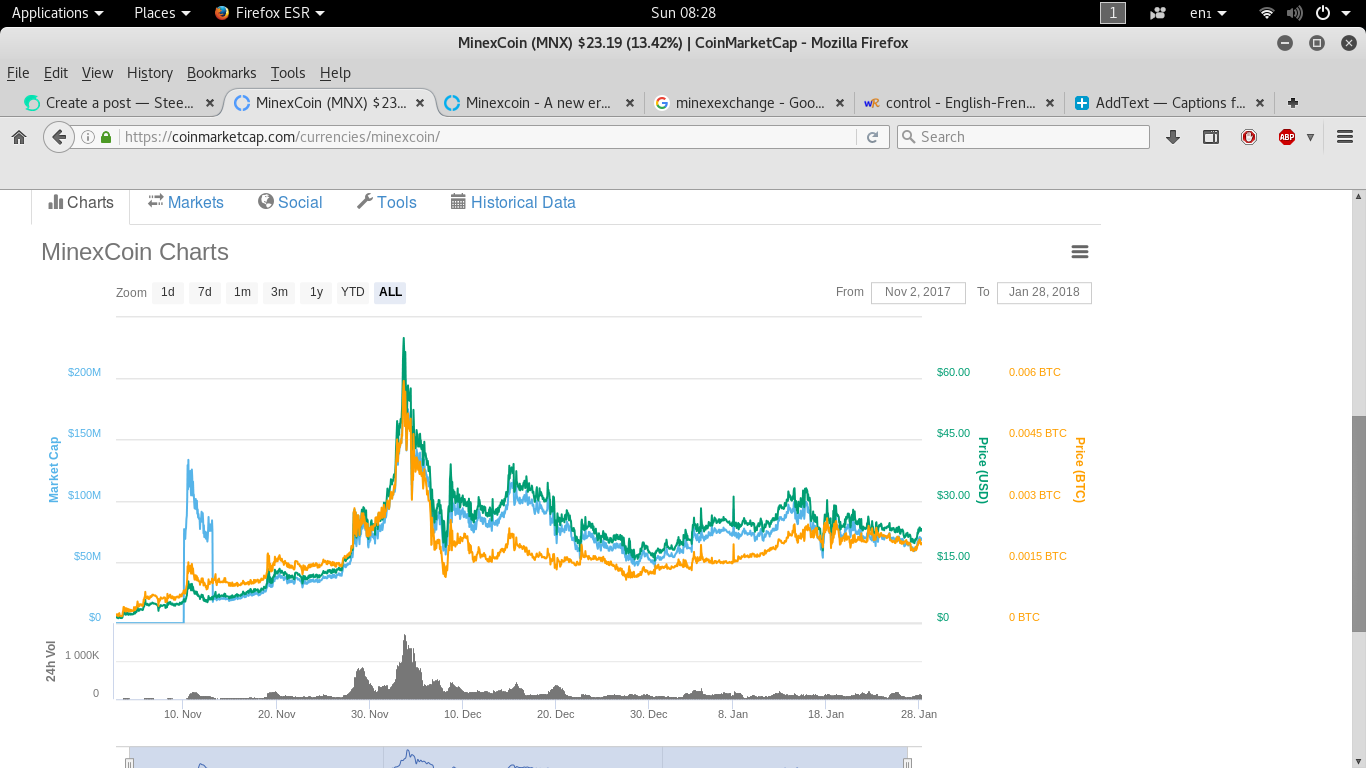Open the Firefox ESR app menu
Screen dimensions: 1366x768
[270, 13]
